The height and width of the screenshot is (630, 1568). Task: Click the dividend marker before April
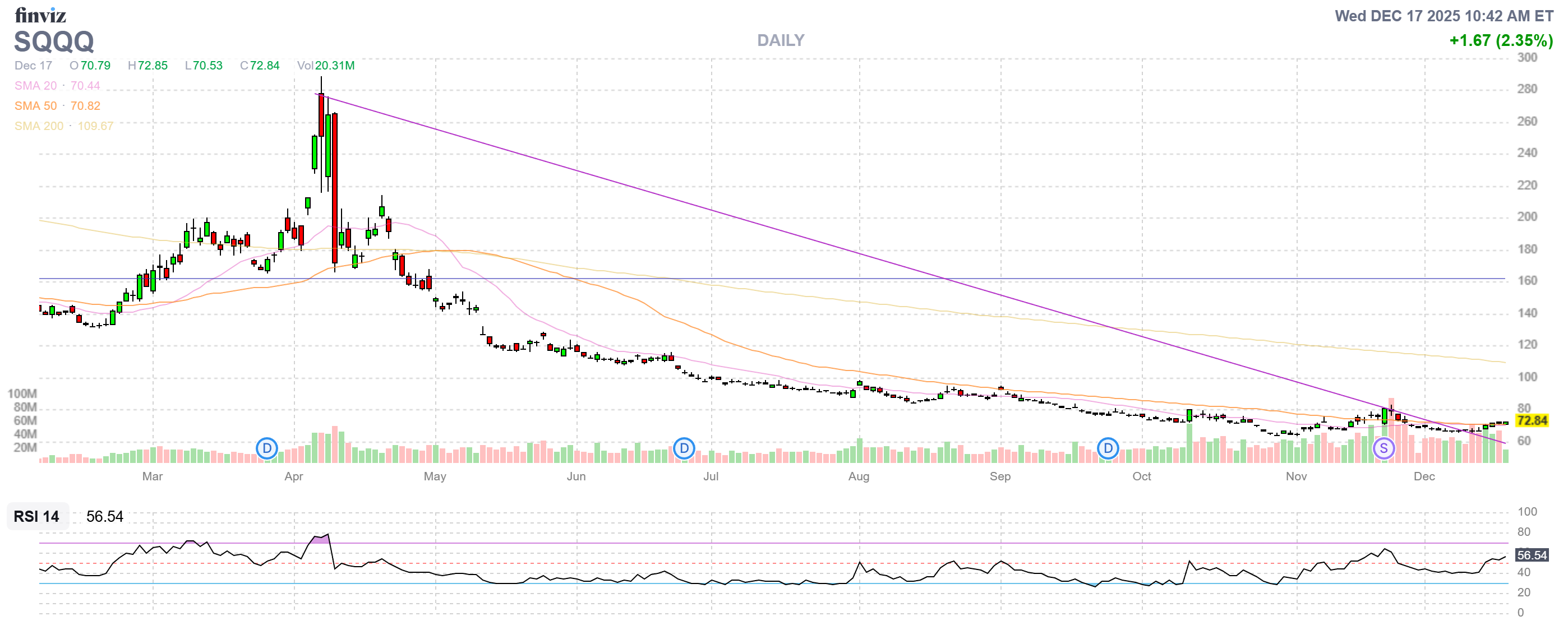click(266, 449)
